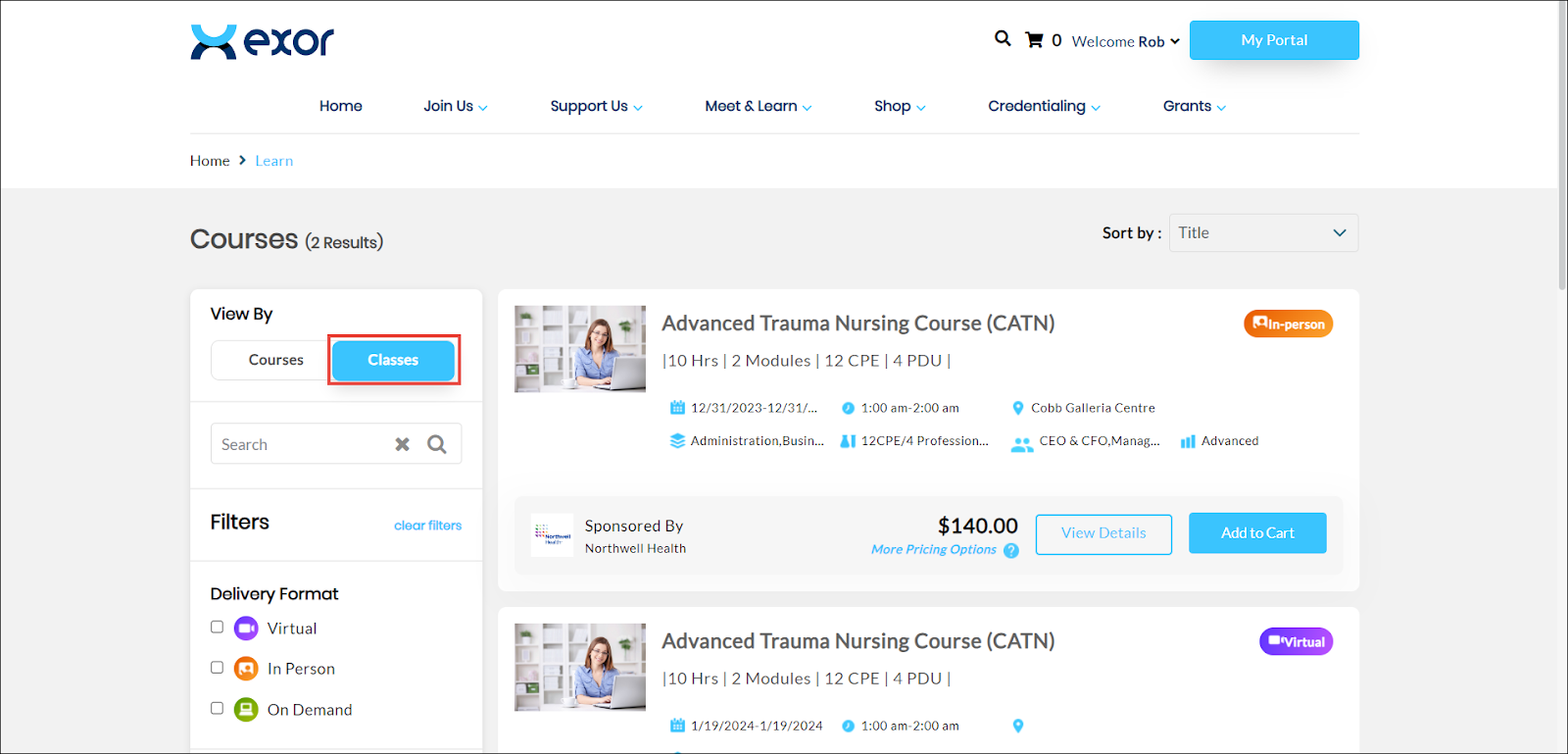Expand the Meet & Learn menu
The image size is (1568, 754).
(x=758, y=106)
